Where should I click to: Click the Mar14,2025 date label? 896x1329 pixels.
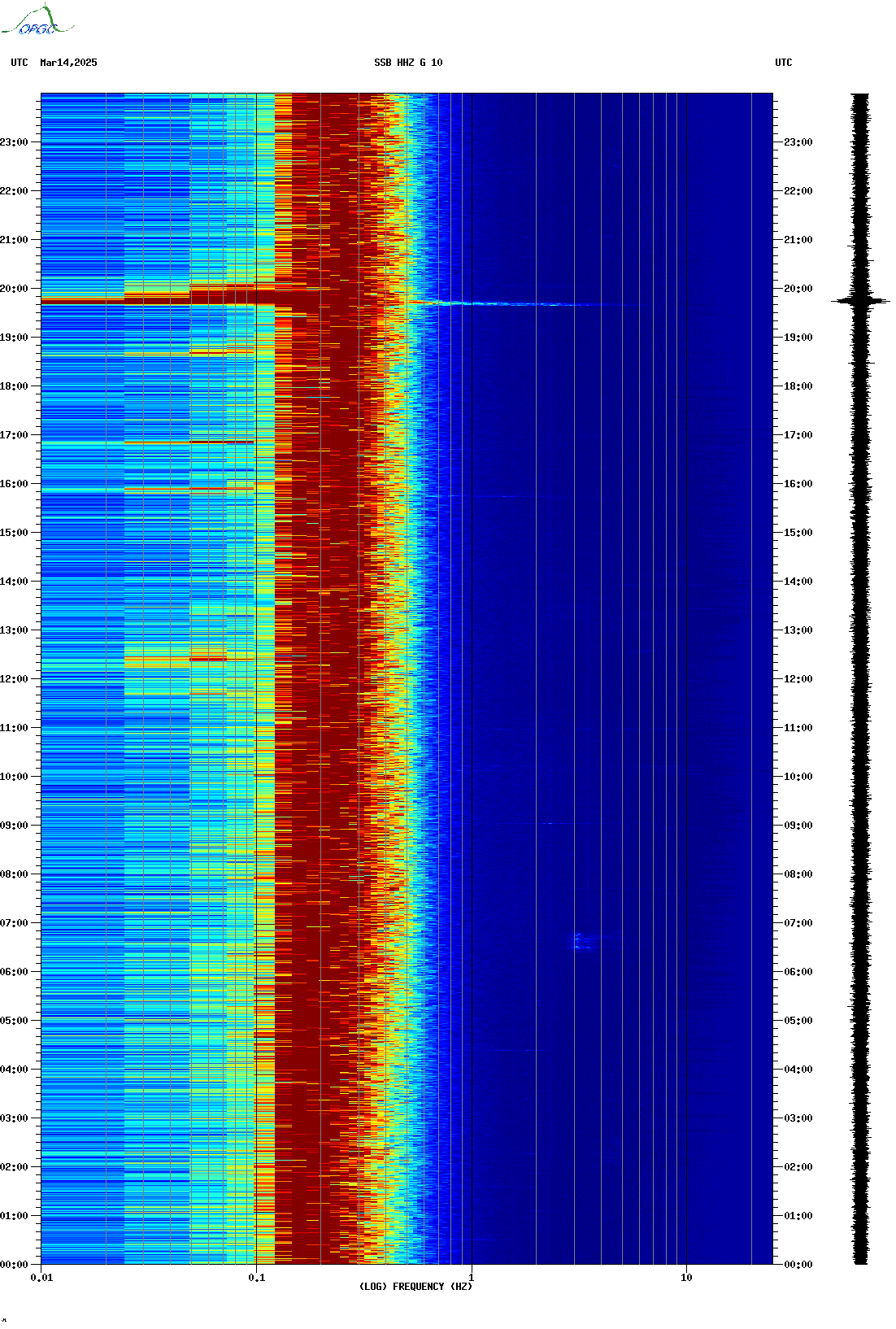[68, 63]
